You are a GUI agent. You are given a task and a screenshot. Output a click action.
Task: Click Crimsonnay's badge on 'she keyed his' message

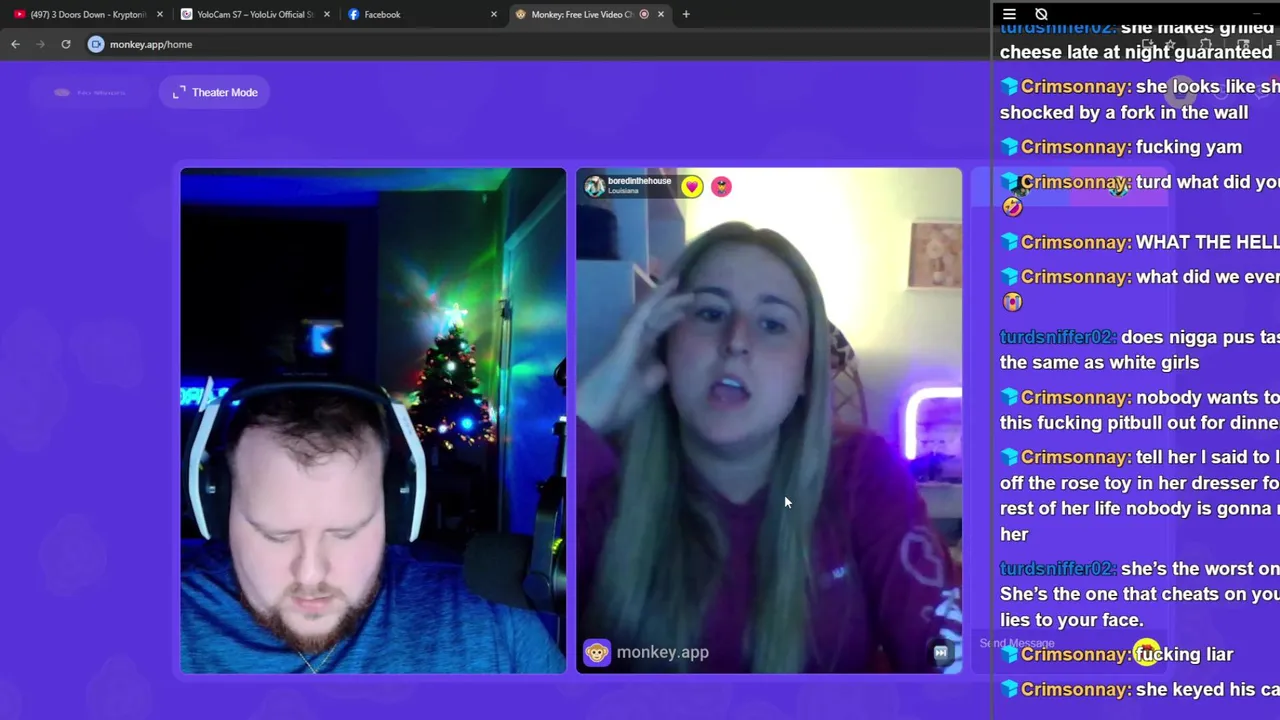(1009, 689)
